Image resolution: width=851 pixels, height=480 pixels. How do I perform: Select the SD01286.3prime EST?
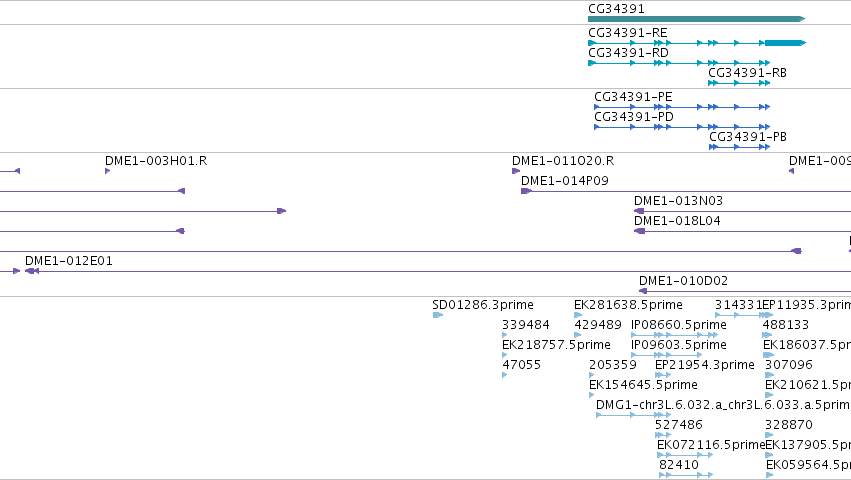pyautogui.click(x=437, y=315)
